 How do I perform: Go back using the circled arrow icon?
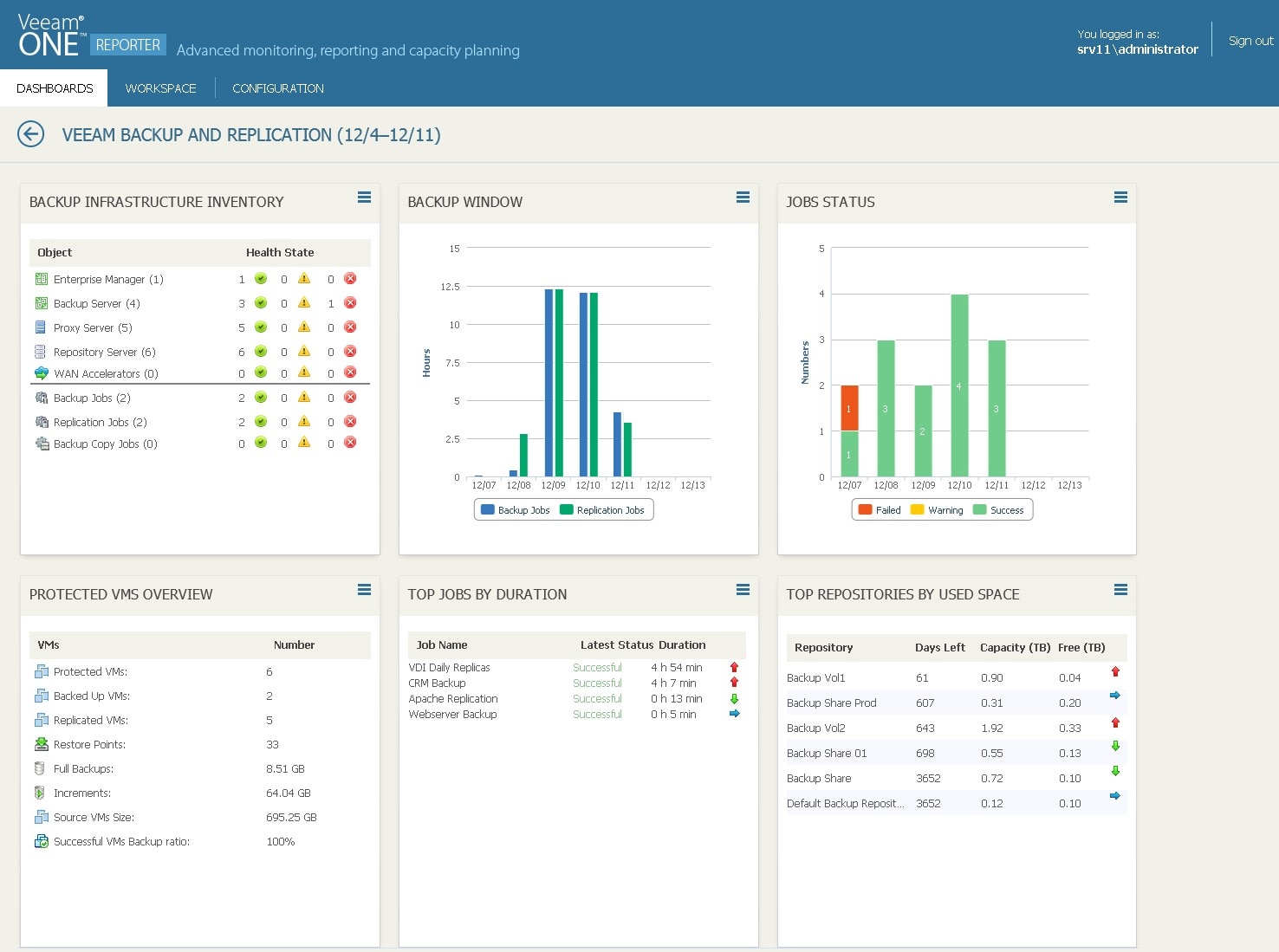tap(31, 134)
